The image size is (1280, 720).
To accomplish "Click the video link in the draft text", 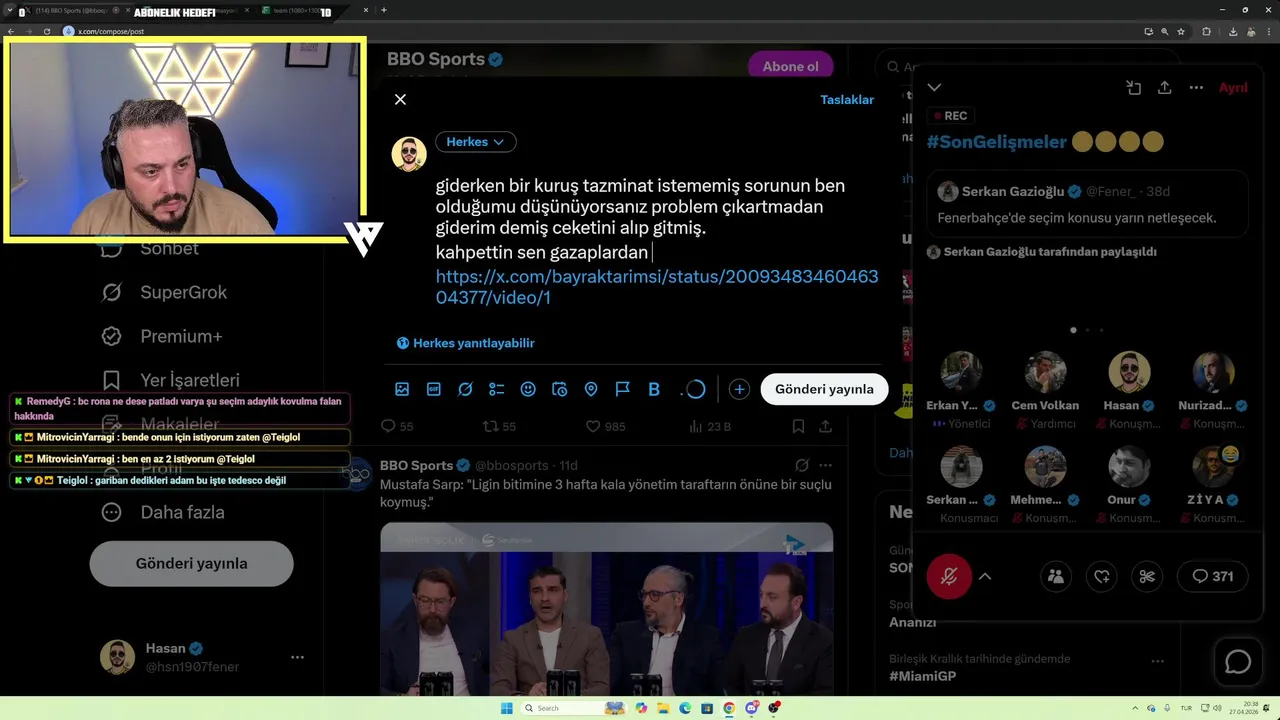I will pyautogui.click(x=657, y=287).
